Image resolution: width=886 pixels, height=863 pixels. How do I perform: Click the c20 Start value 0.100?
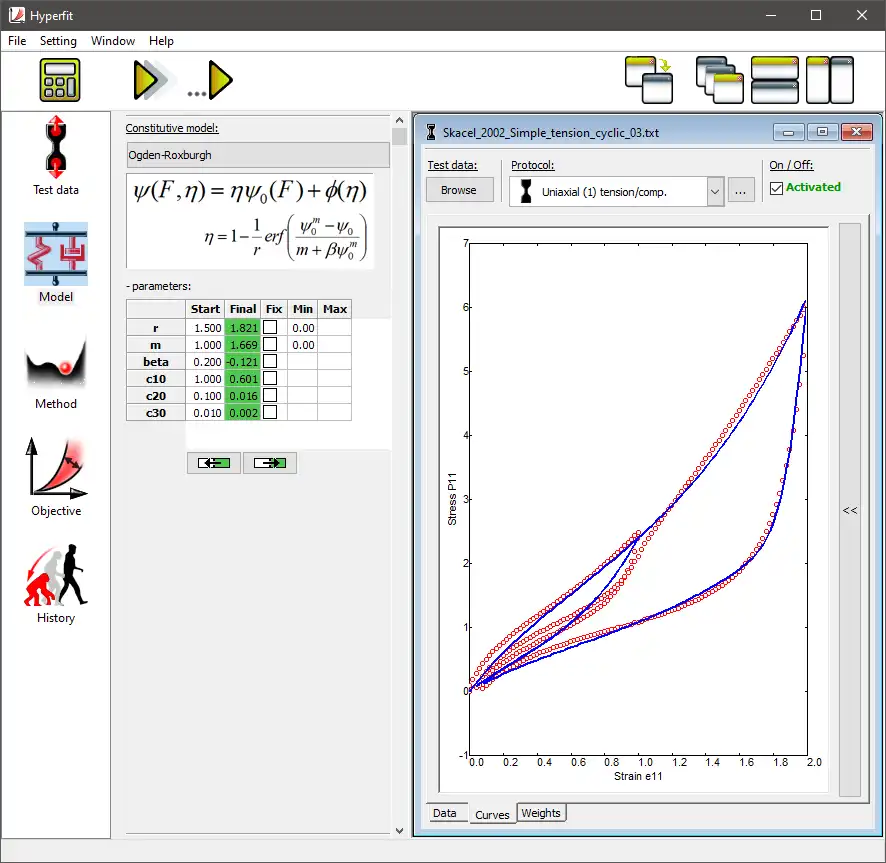(205, 396)
